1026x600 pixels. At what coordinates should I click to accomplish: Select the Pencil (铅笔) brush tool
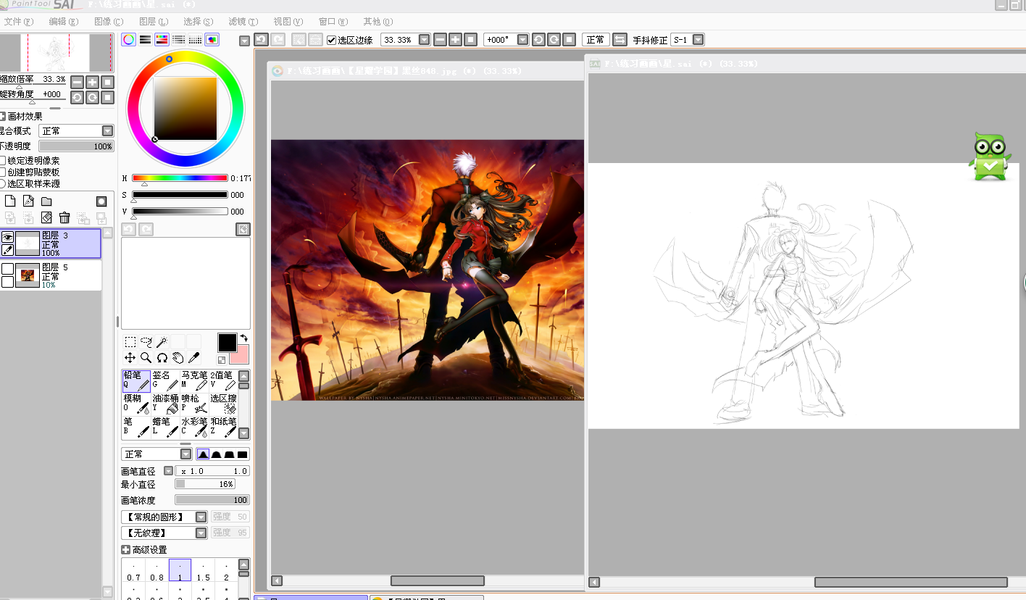click(136, 381)
